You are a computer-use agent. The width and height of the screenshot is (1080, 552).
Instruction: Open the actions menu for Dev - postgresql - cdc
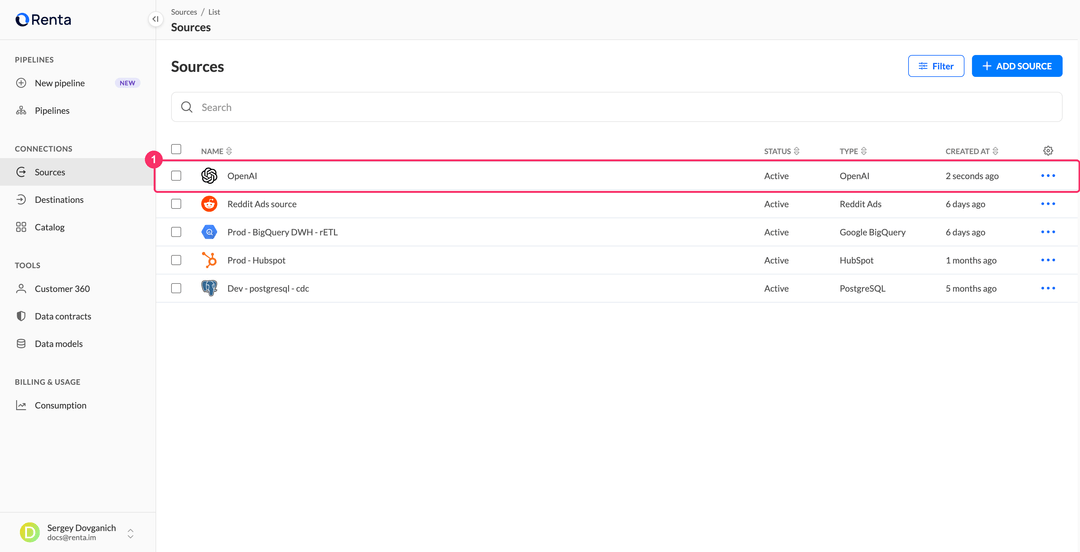(1048, 289)
